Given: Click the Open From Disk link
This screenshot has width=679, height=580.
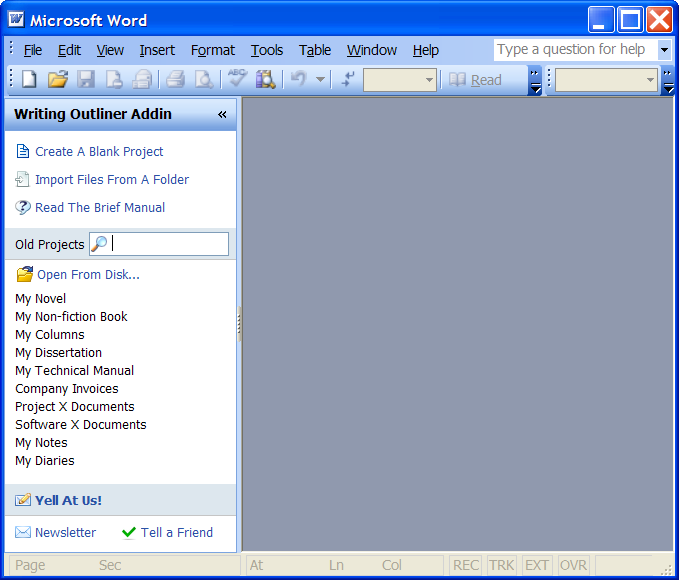Looking at the screenshot, I should click(x=88, y=275).
